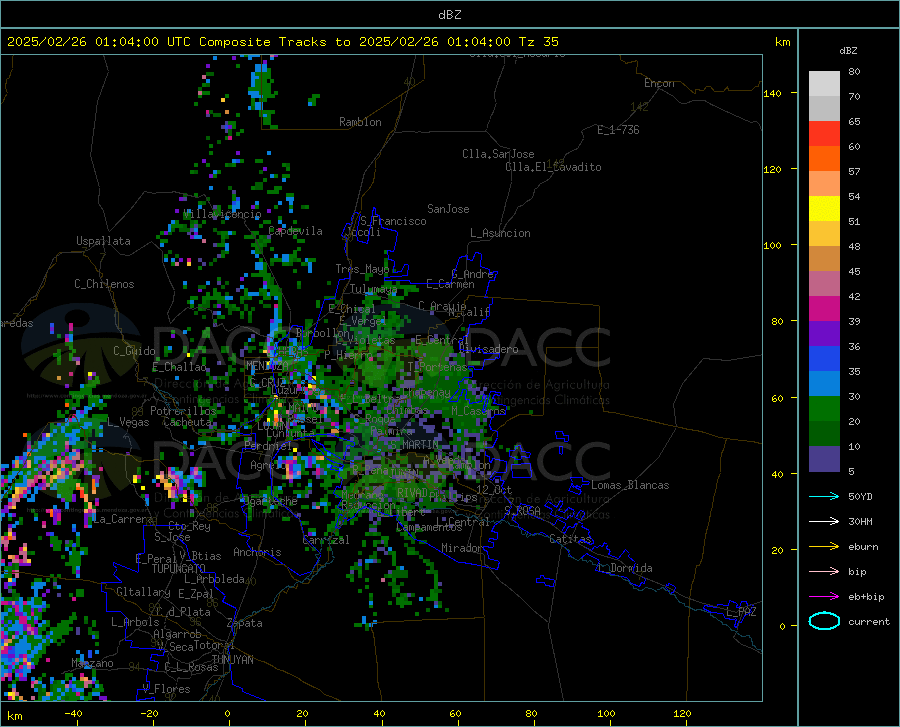Image resolution: width=900 pixels, height=727 pixels.
Task: Click the 'eburn' legend label
Action: (863, 547)
